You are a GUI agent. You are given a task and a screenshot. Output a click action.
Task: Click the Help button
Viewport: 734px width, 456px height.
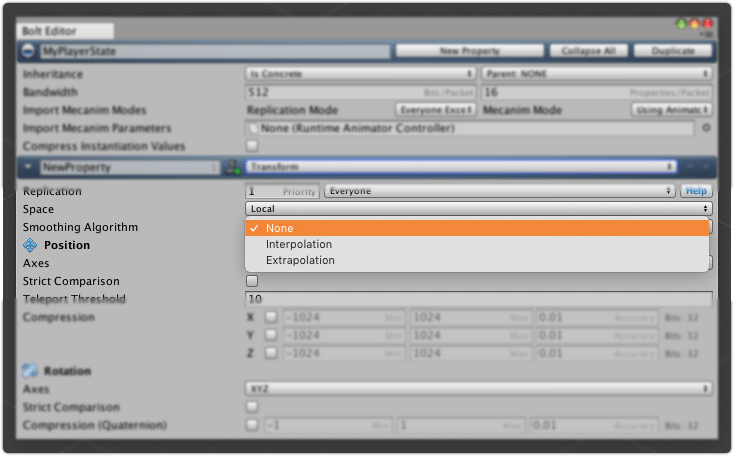(696, 191)
